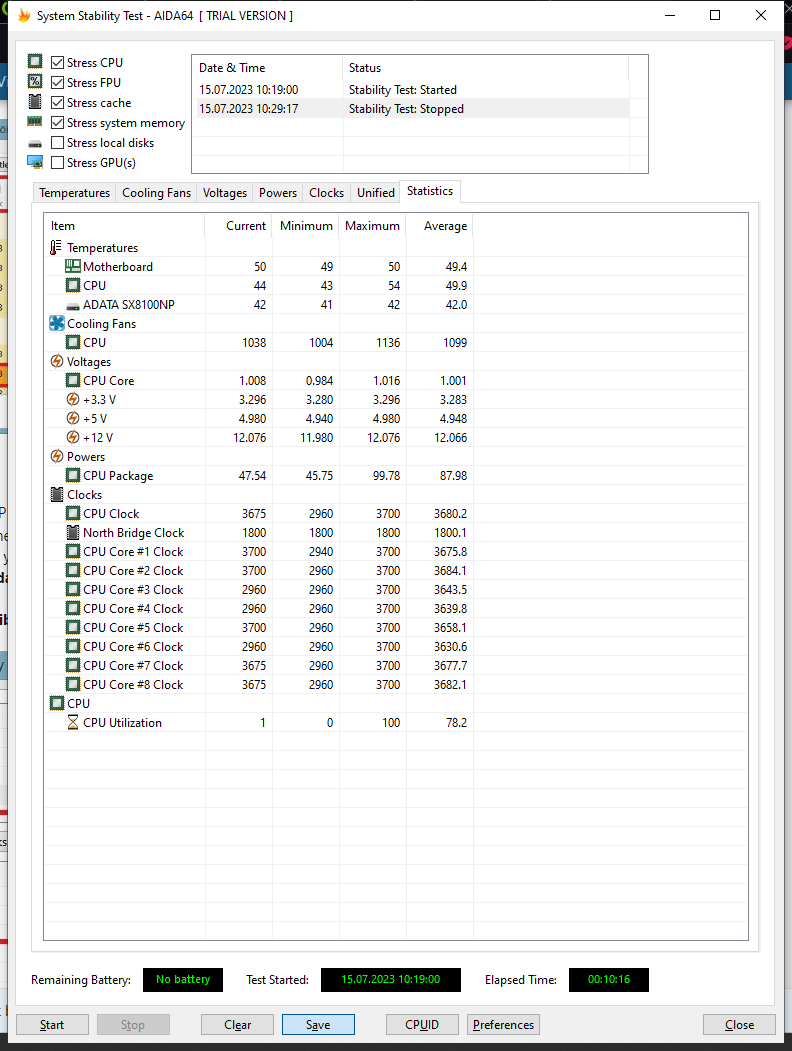Click the Save button
This screenshot has height=1051, width=792.
tap(318, 1025)
